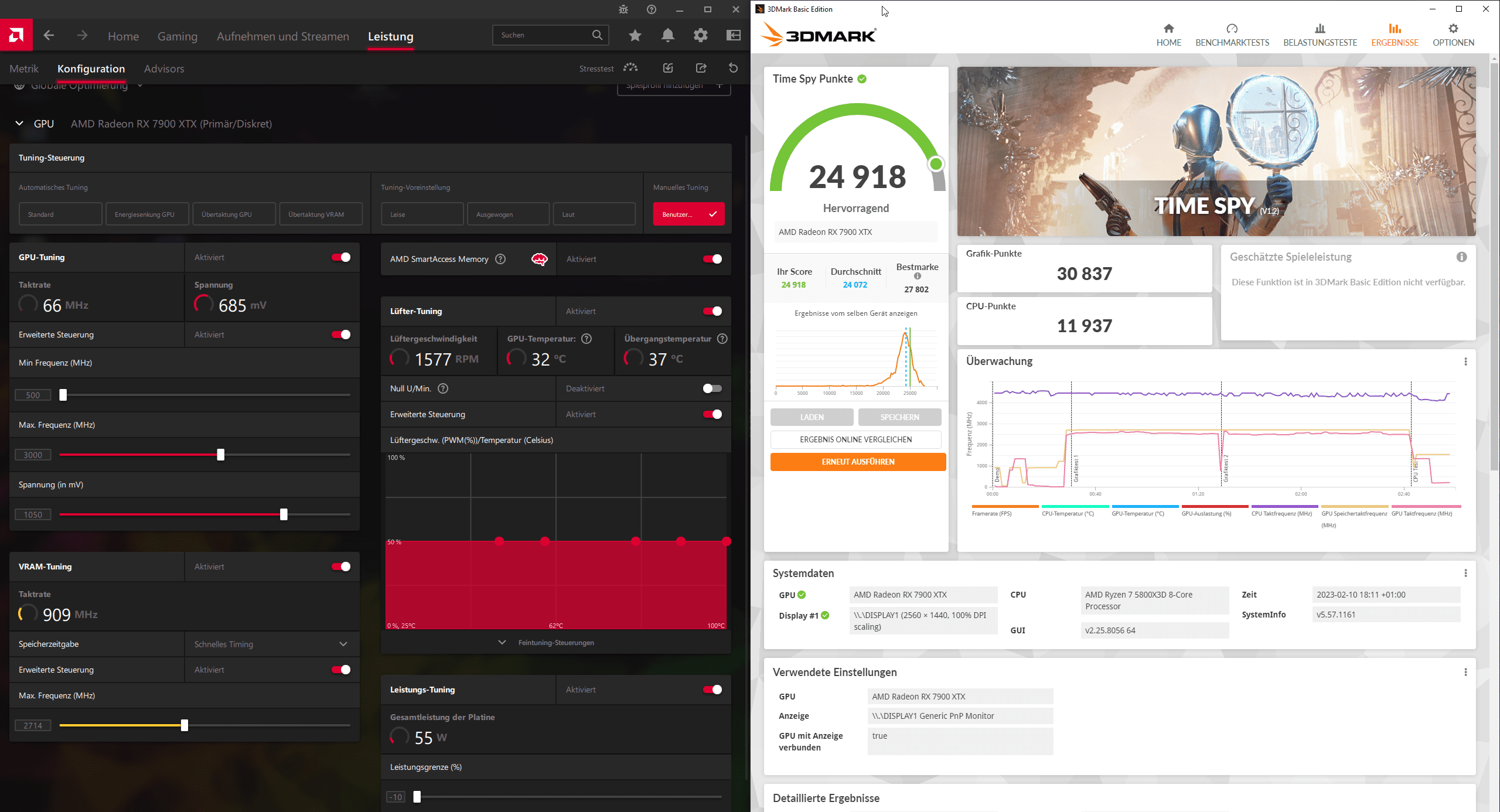Open the help question mark in AMD title bar
This screenshot has width=1500, height=812.
(x=652, y=9)
